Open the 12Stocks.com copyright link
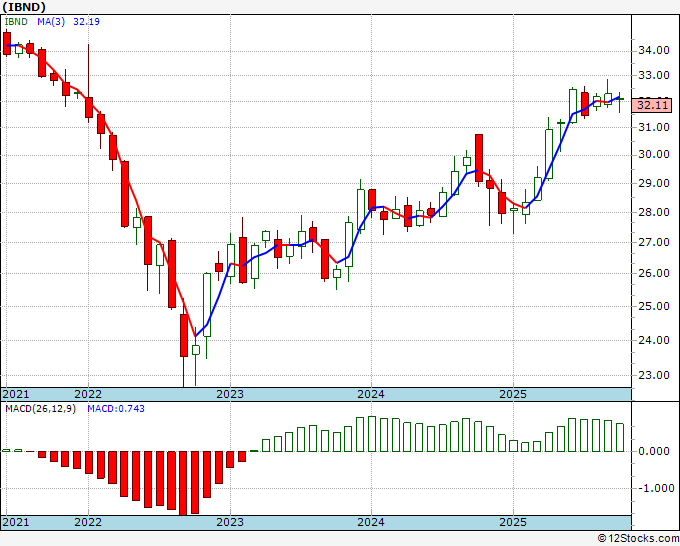This screenshot has width=680, height=546. (638, 539)
